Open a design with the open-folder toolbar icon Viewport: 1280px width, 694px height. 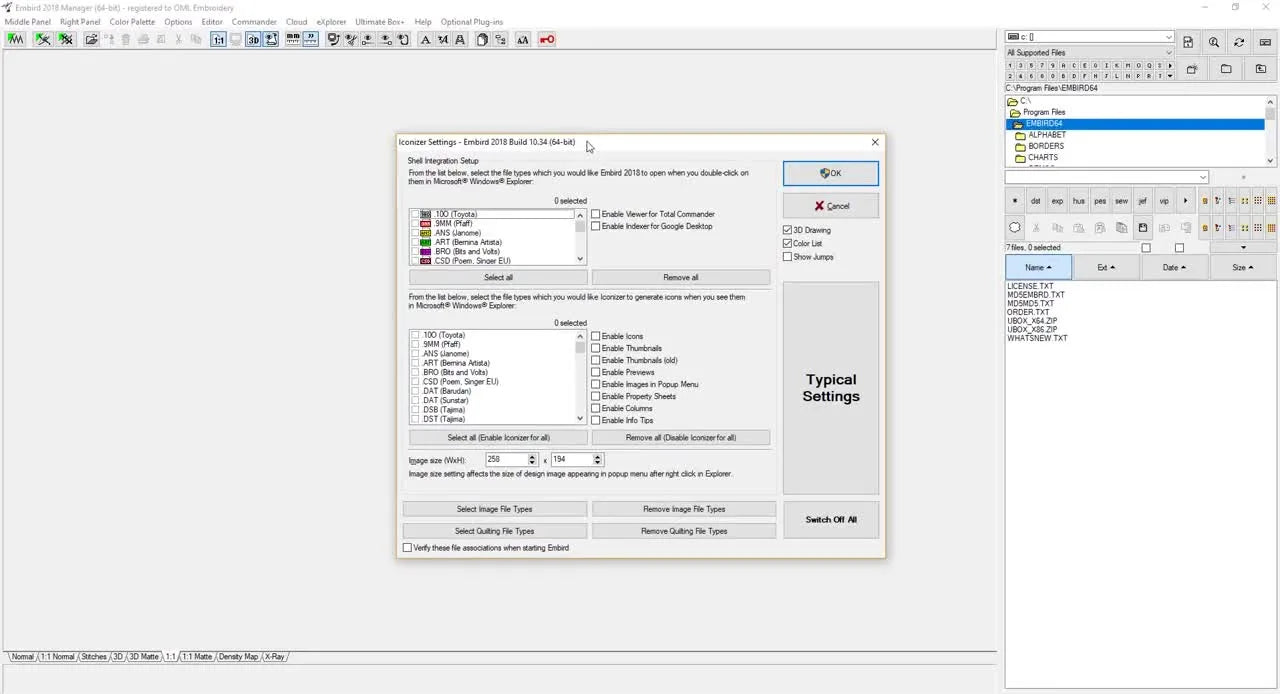point(92,40)
